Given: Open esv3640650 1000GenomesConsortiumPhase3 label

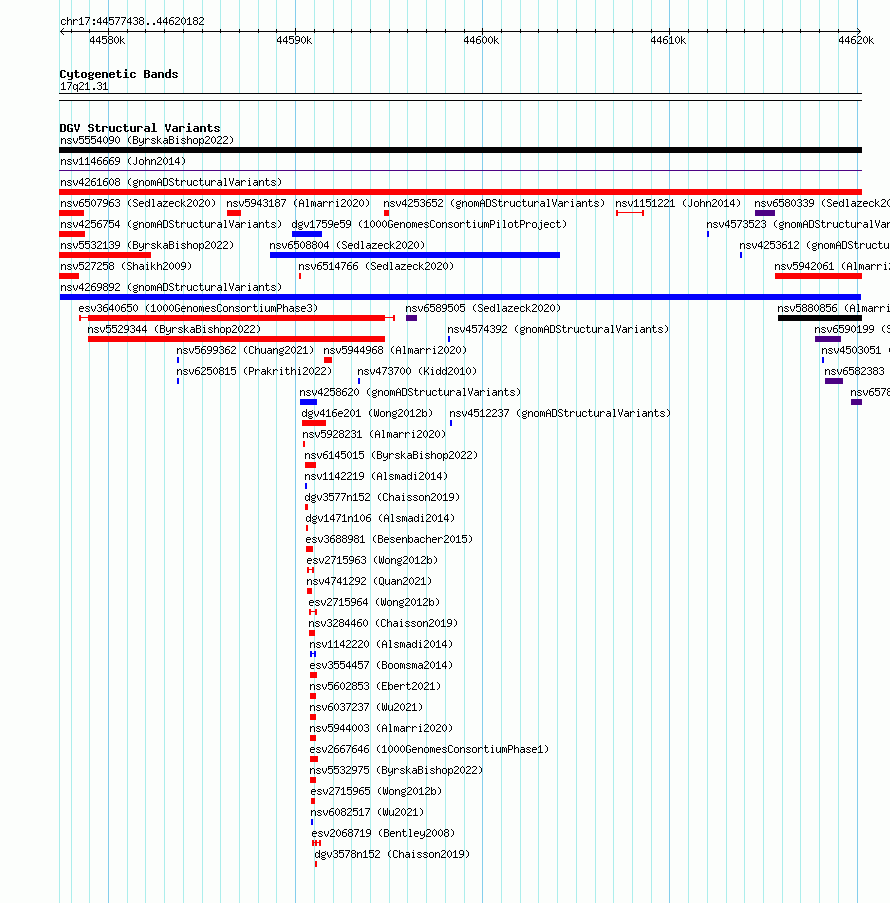Looking at the screenshot, I should 198,309.
